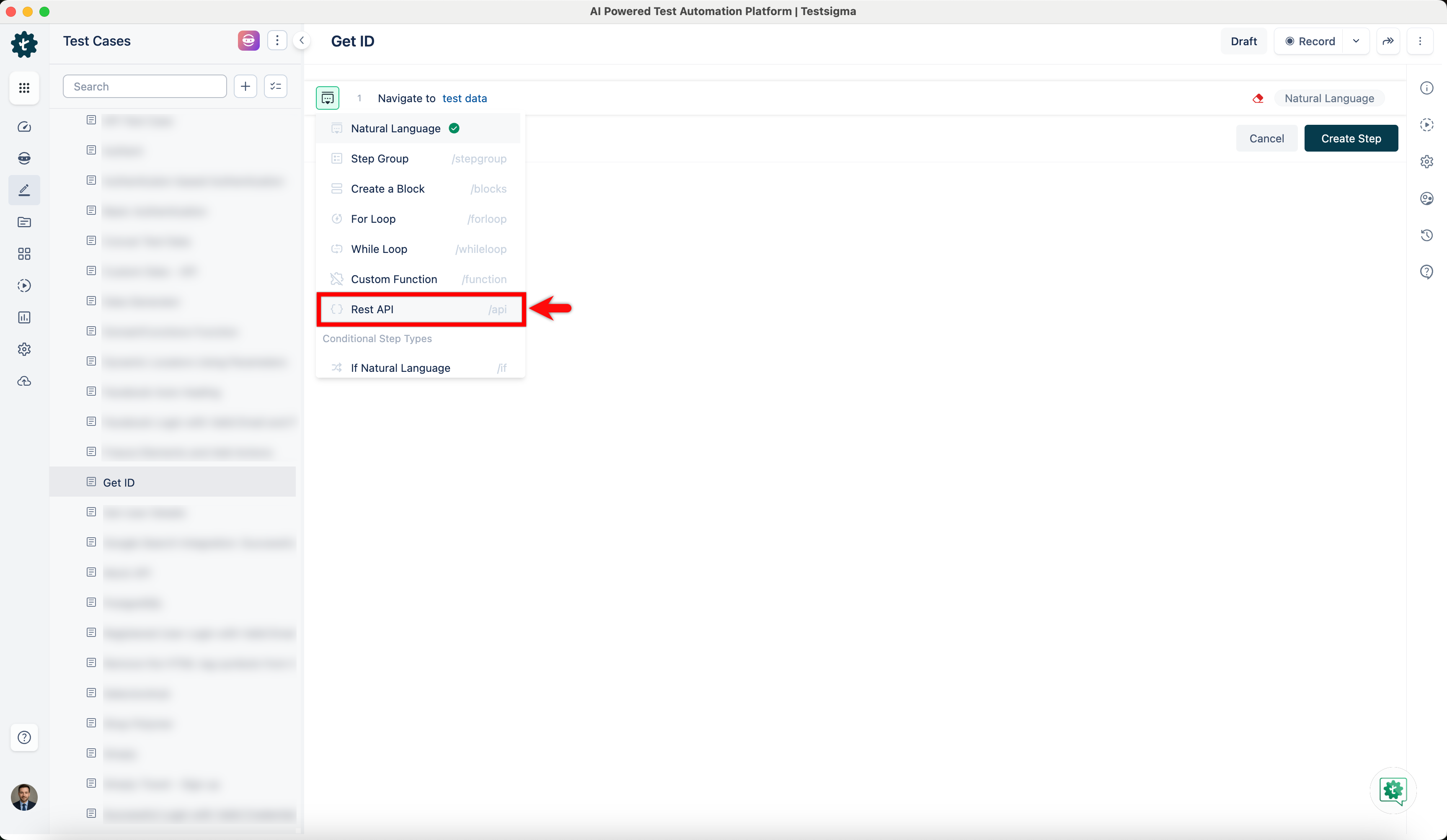This screenshot has width=1447, height=840.
Task: Open step history via clock icon
Action: pos(1427,234)
